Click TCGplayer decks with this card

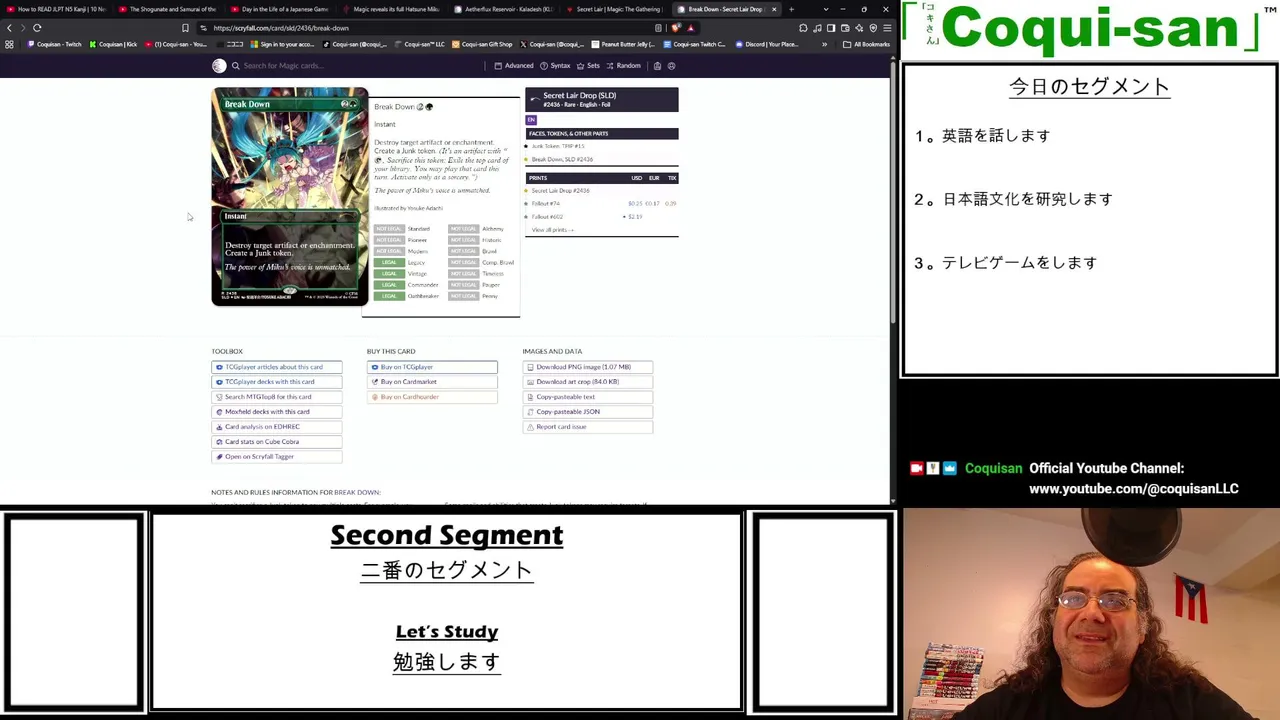(x=276, y=382)
